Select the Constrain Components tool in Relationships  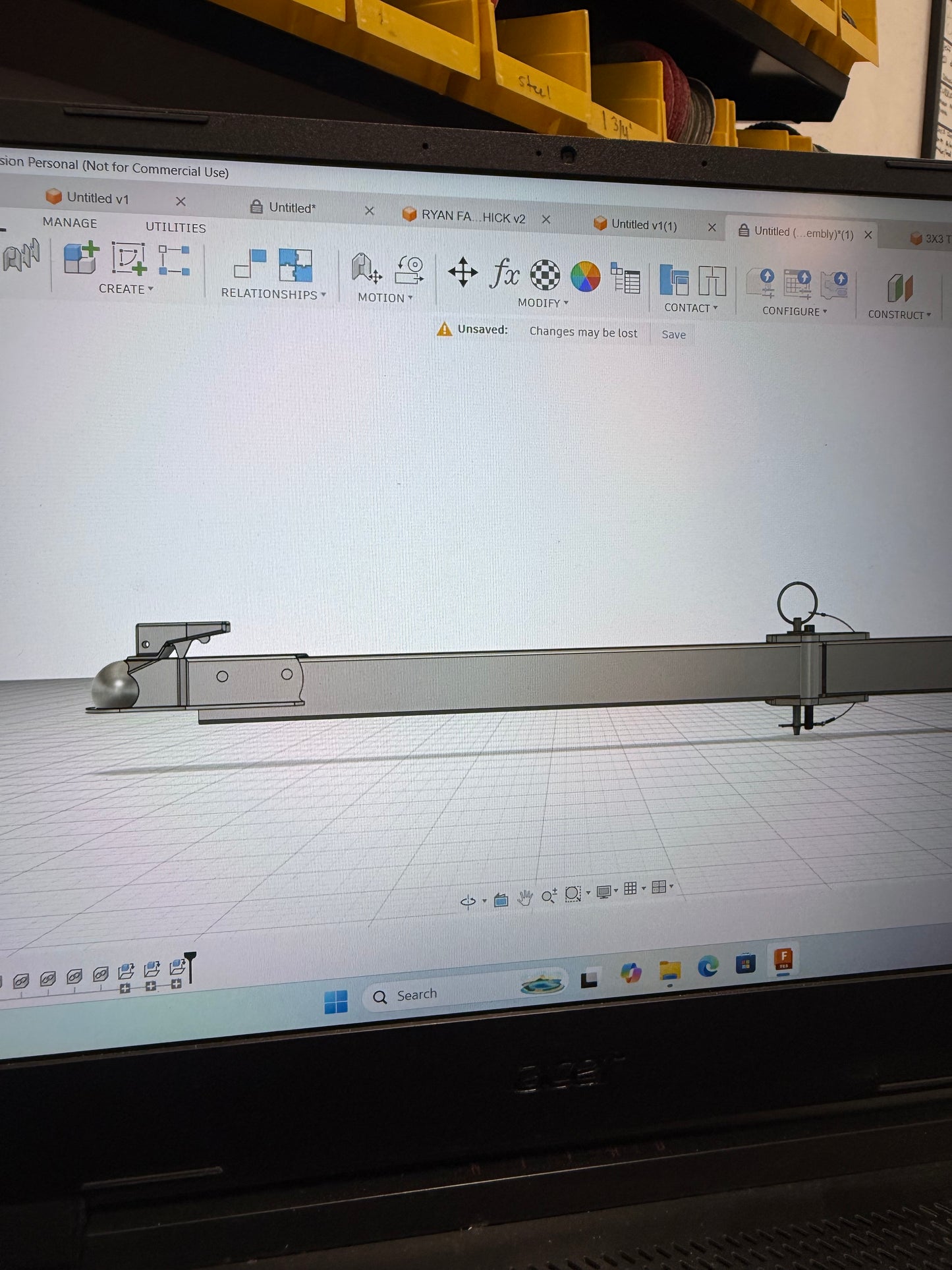250,263
